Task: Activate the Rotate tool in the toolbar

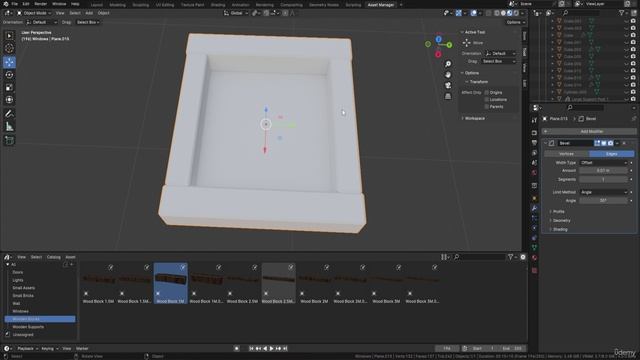Action: pyautogui.click(x=9, y=75)
